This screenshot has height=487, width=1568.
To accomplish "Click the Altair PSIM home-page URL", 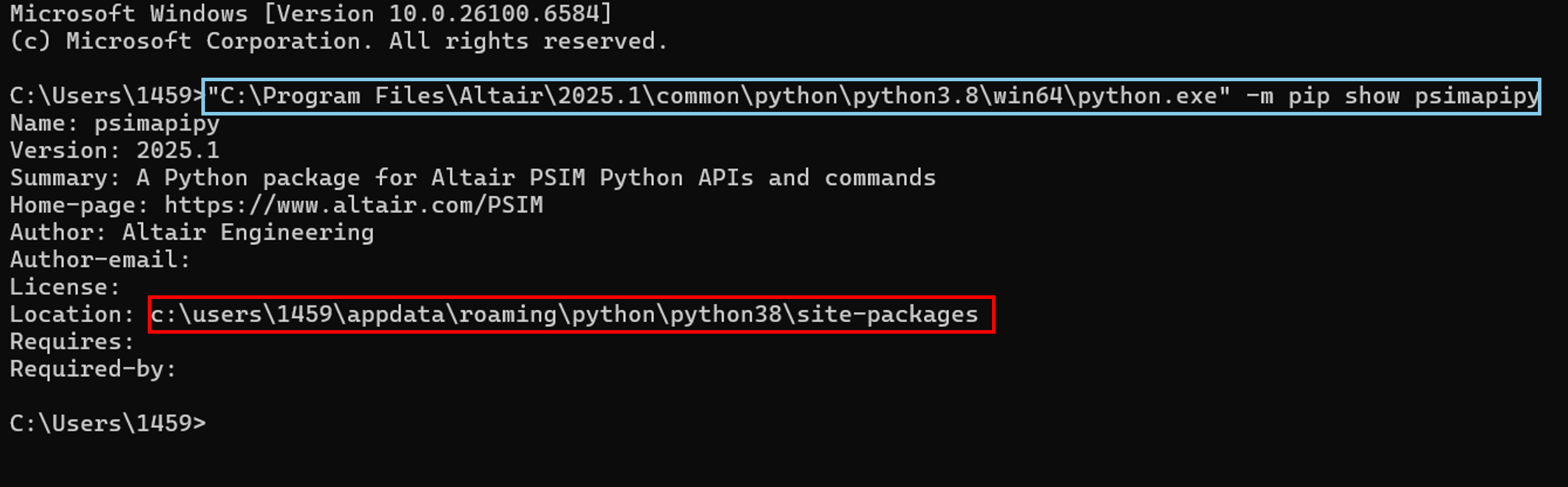I will point(353,205).
